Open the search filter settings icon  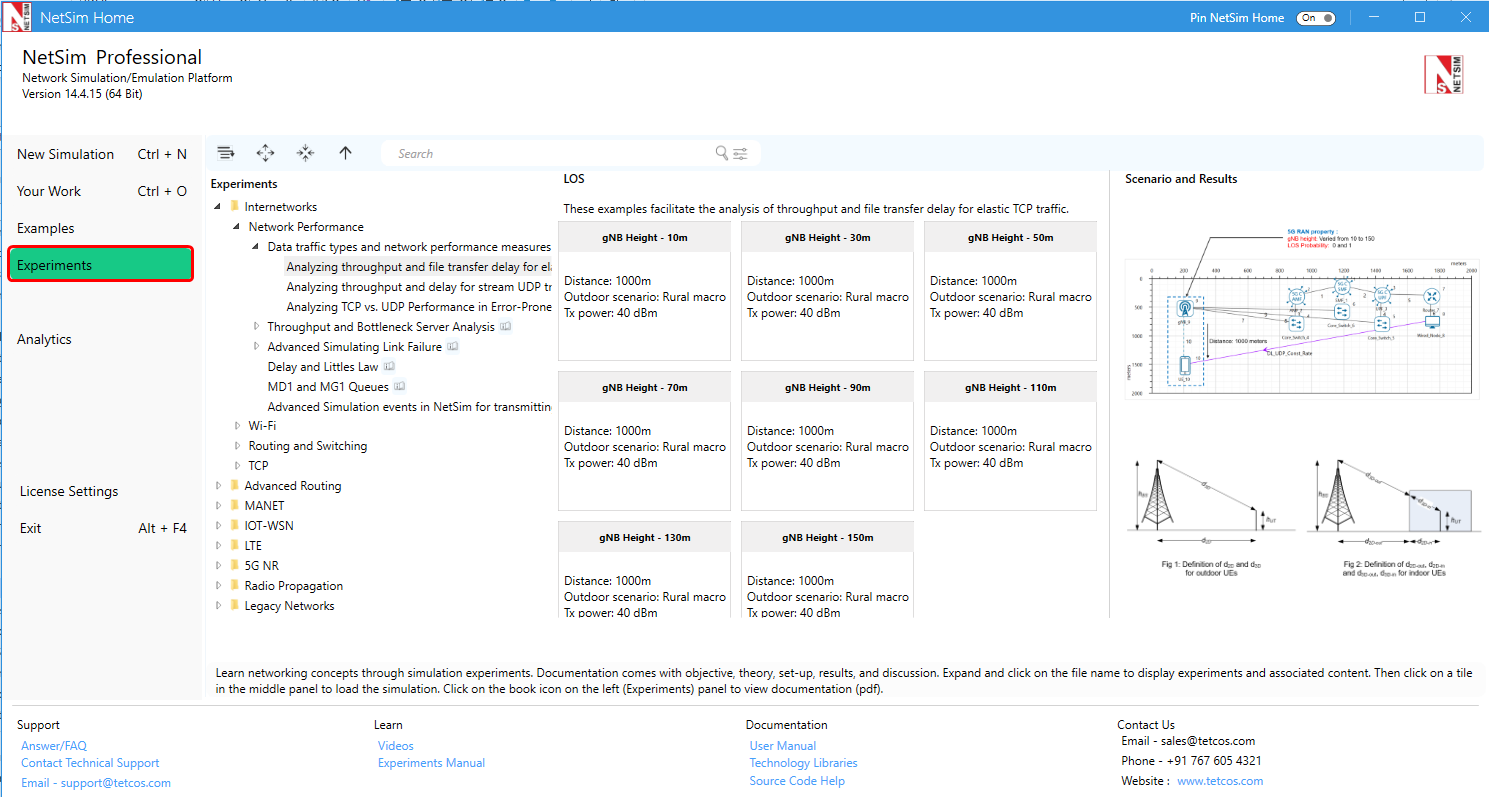740,154
